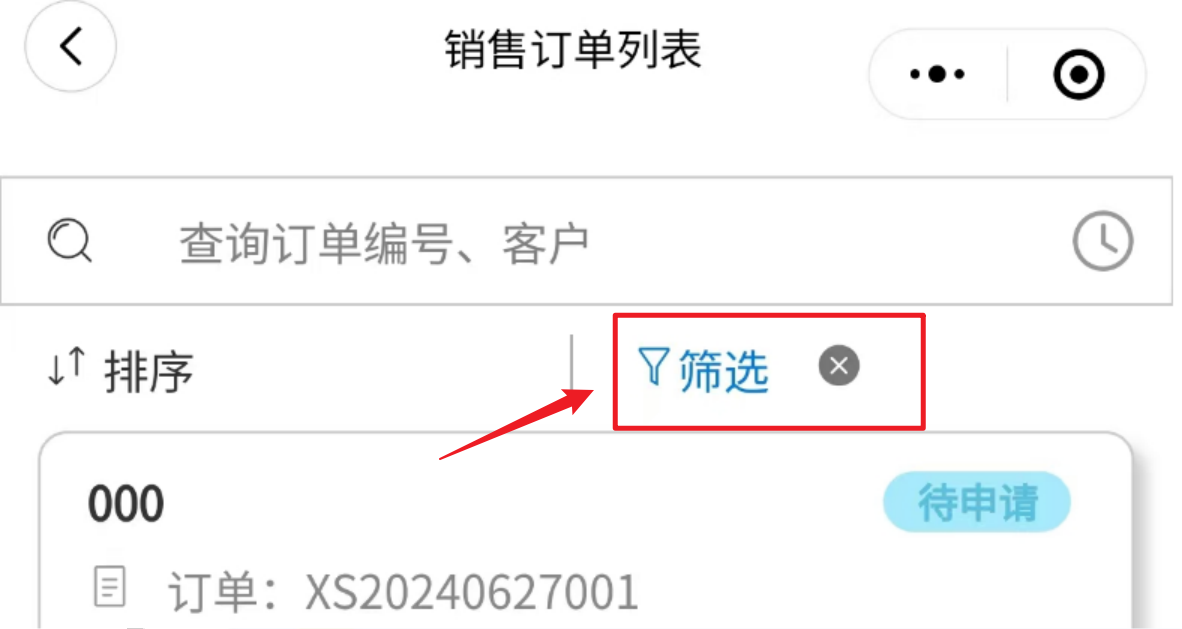Select order number XS20240627001
The width and height of the screenshot is (1182, 629).
click(472, 592)
